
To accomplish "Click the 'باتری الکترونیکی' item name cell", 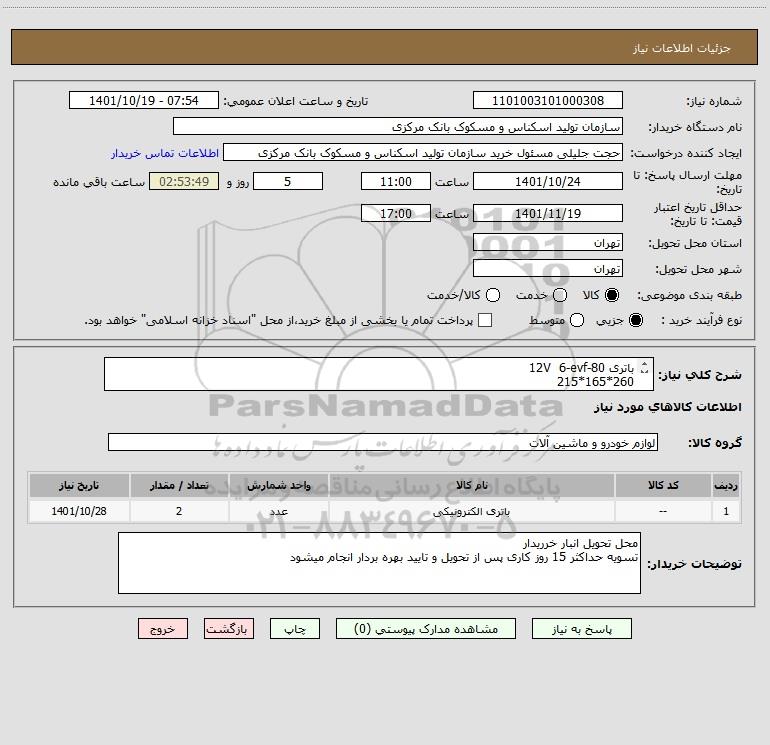I will 471,511.
